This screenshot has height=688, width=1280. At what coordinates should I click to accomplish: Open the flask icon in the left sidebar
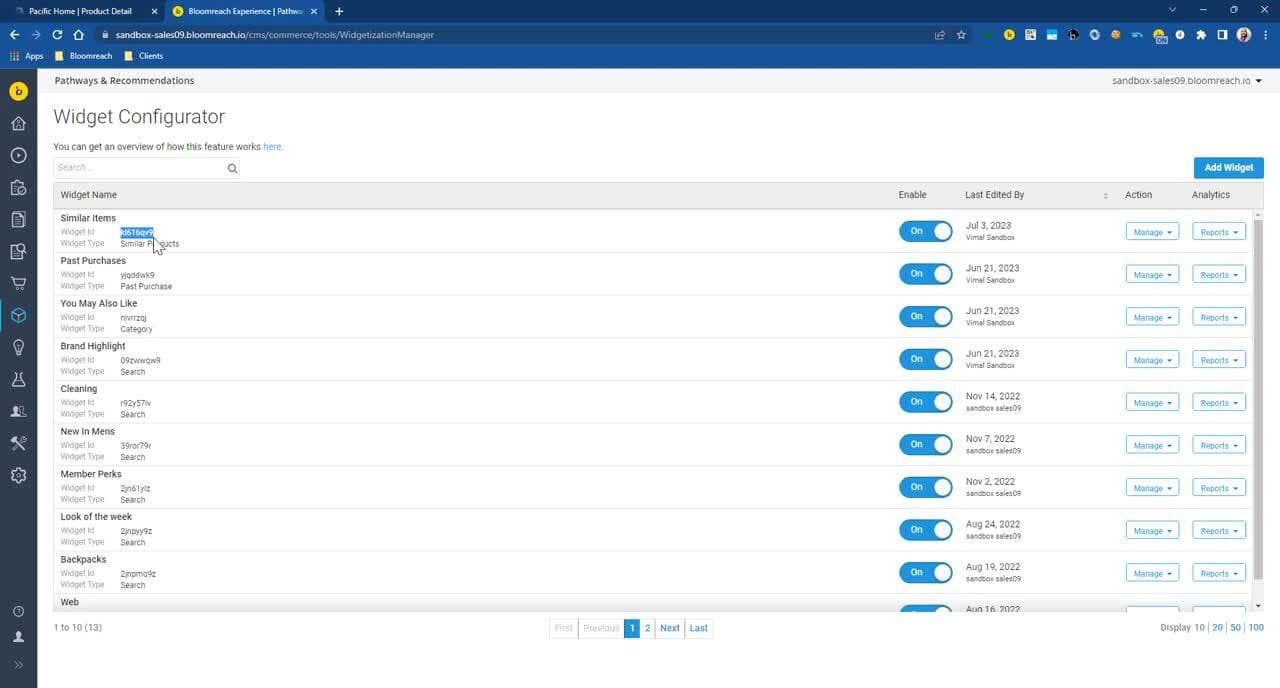pos(18,380)
